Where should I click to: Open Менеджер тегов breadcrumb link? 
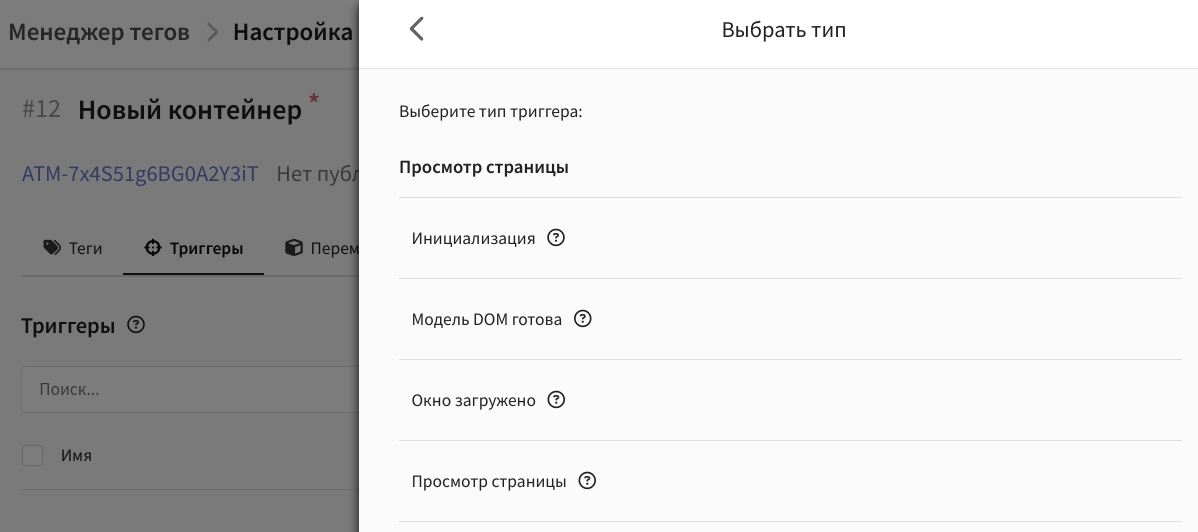99,32
